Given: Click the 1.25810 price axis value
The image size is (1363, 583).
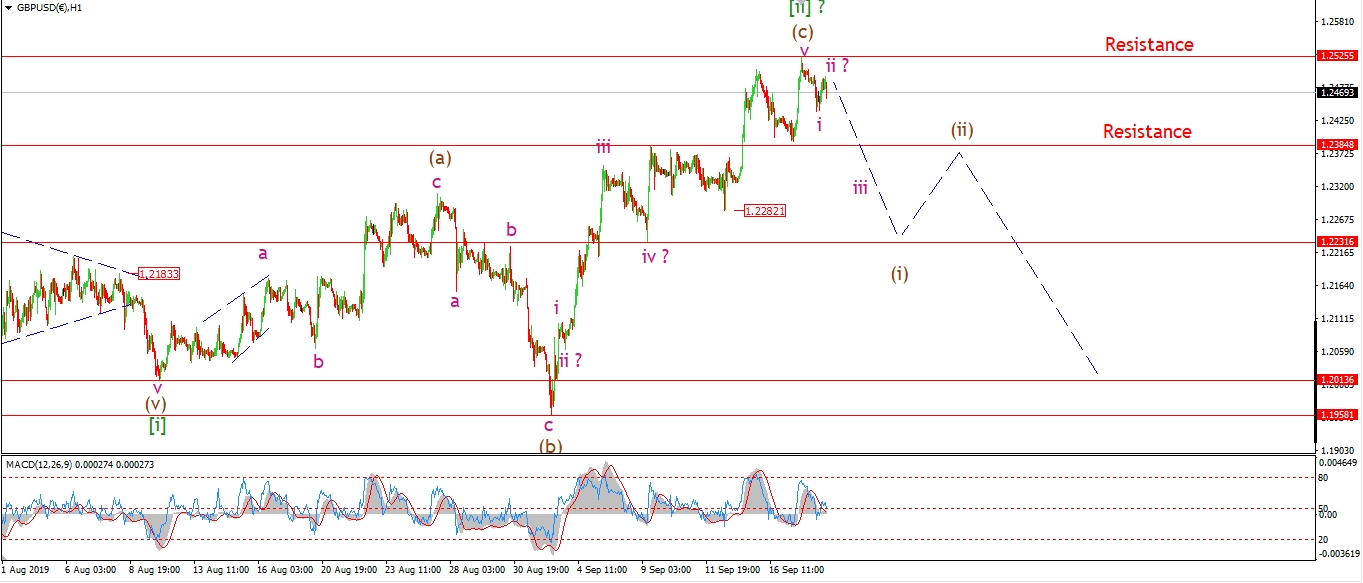Looking at the screenshot, I should click(1339, 21).
